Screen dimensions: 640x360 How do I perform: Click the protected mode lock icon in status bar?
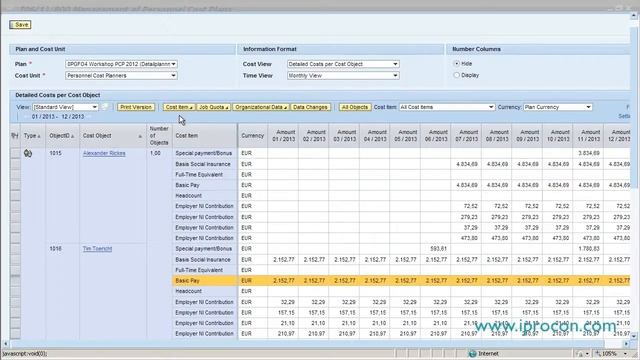point(579,354)
